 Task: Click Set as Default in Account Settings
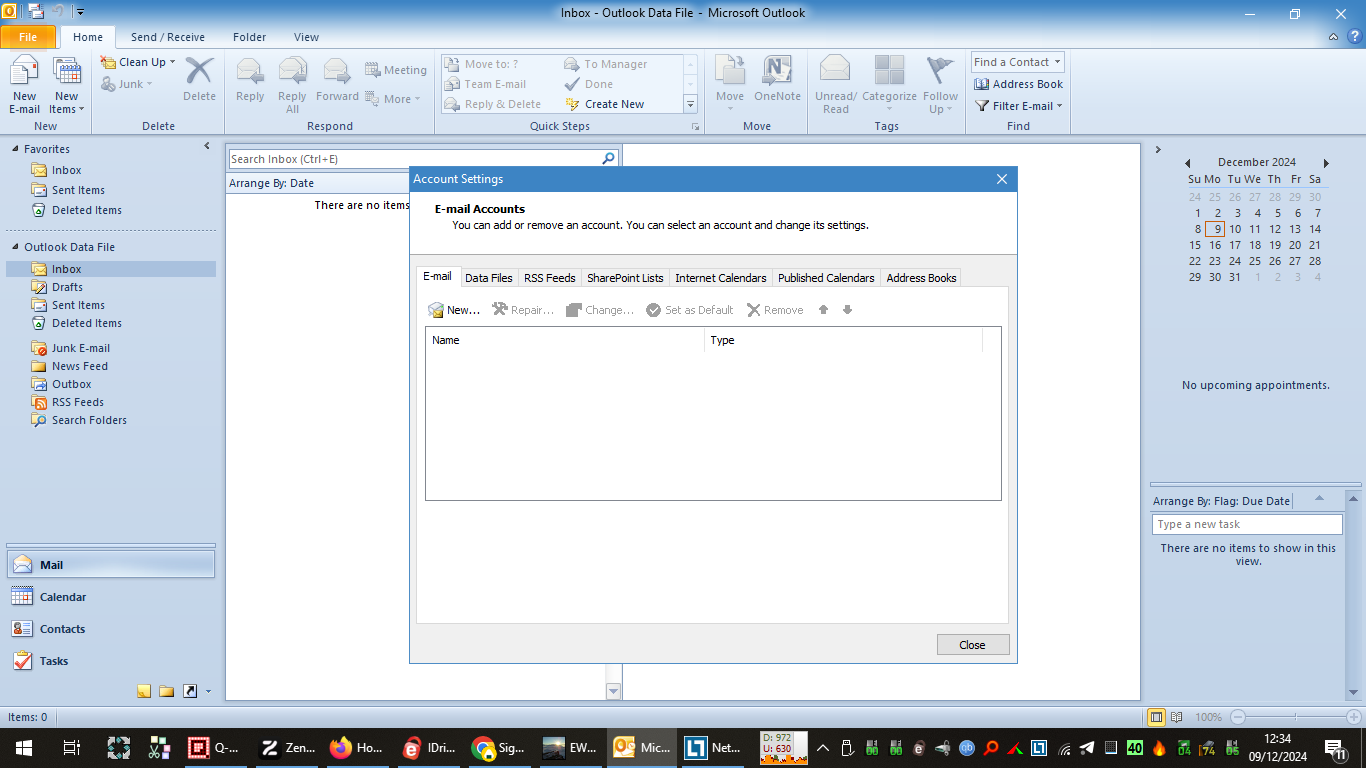[x=690, y=310]
